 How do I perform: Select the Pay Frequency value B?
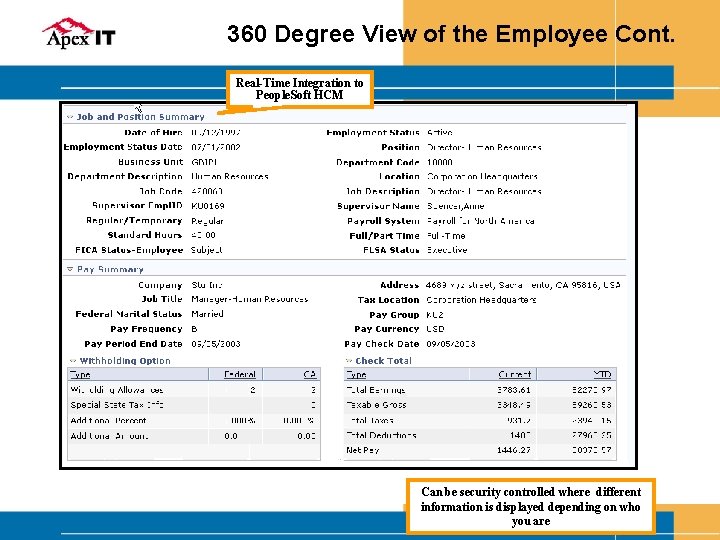194,329
